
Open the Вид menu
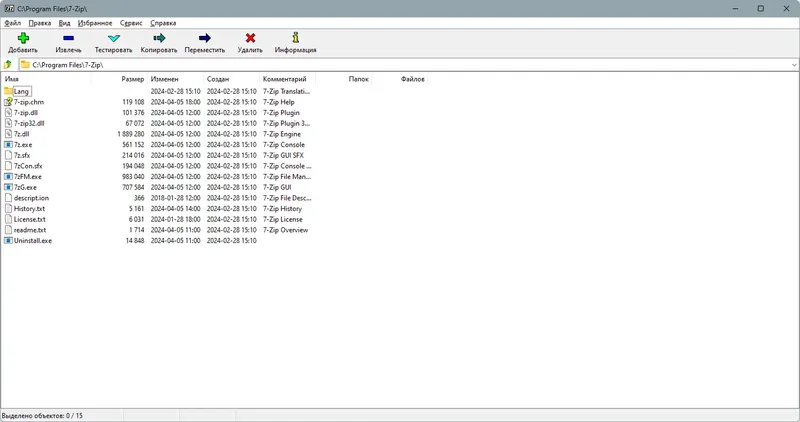(x=64, y=23)
